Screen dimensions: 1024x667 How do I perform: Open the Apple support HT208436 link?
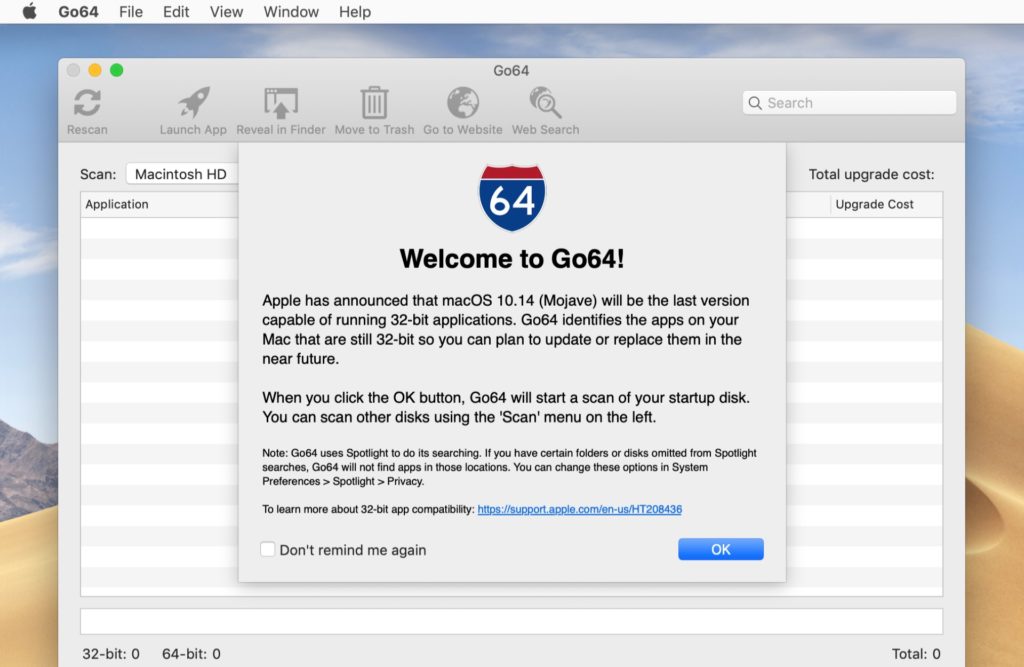point(579,509)
